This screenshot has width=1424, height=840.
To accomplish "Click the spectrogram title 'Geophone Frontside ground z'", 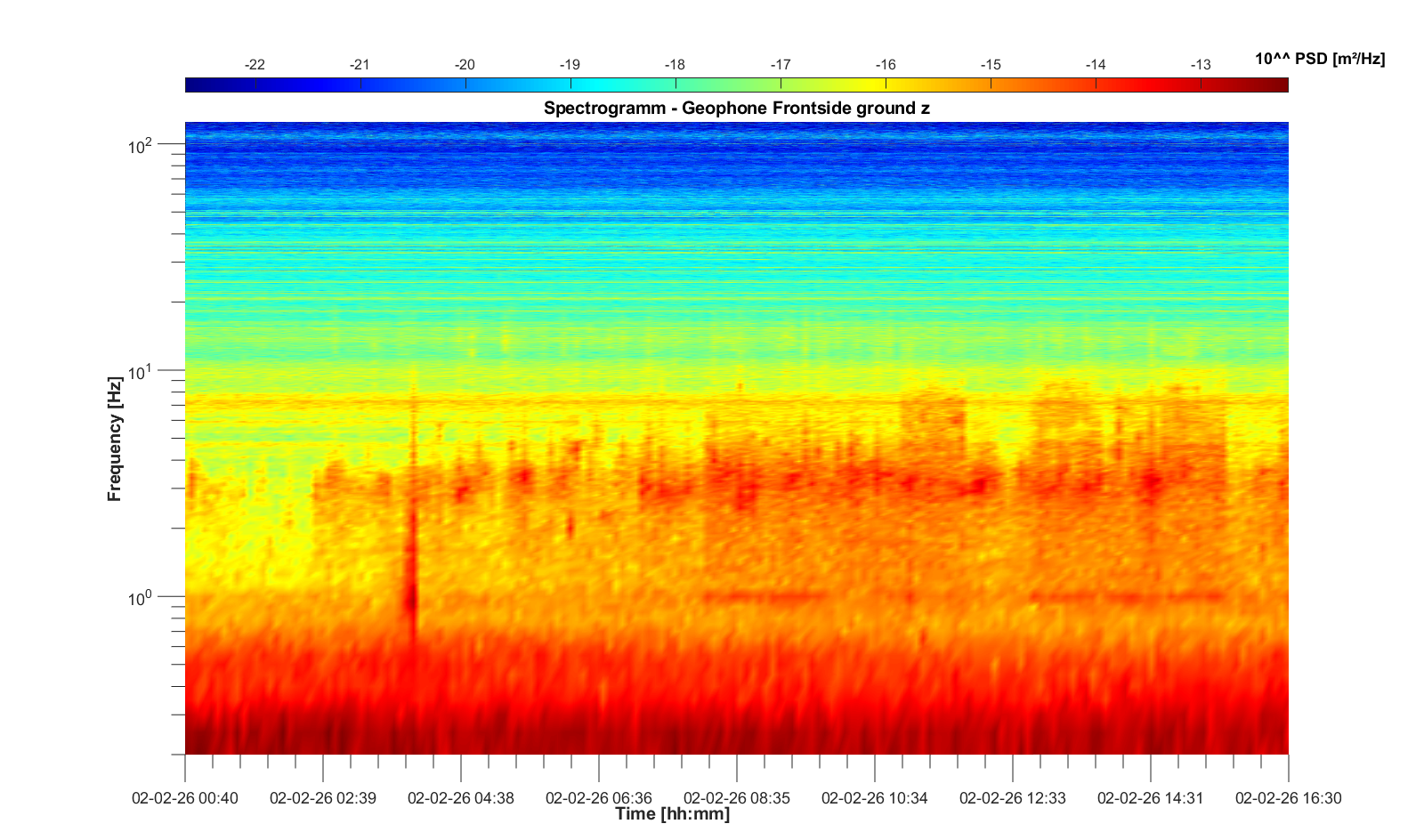I will (736, 109).
